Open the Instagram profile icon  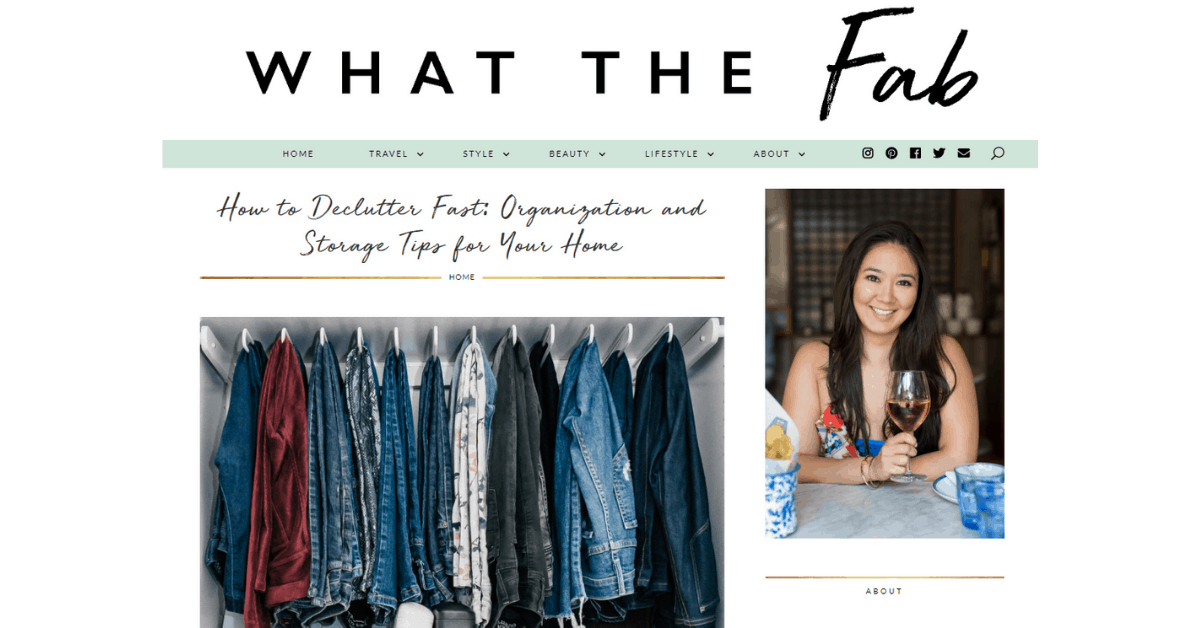click(868, 153)
